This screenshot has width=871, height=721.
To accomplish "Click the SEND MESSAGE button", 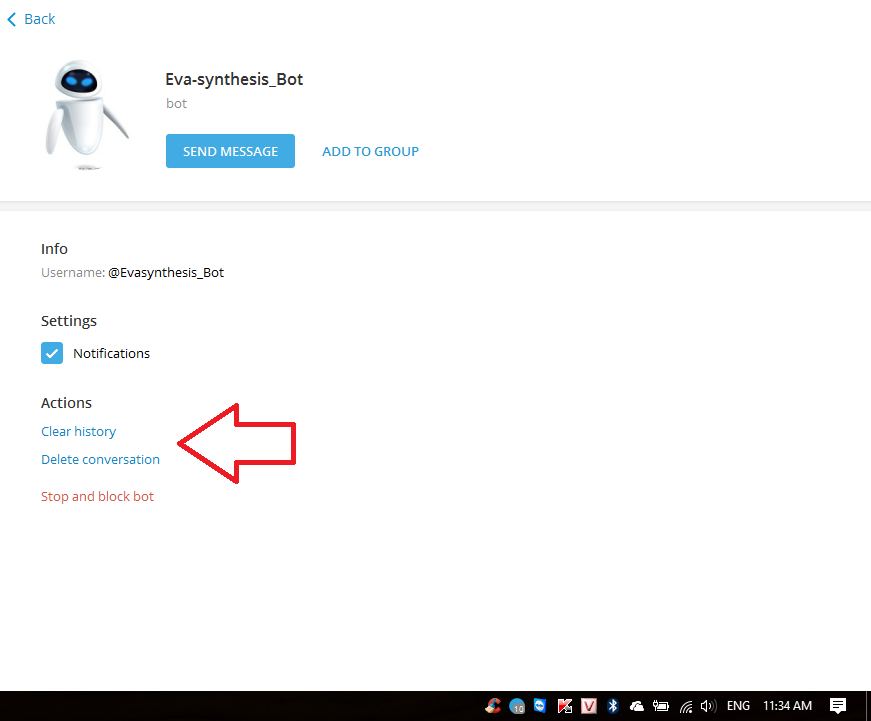I will coord(230,151).
